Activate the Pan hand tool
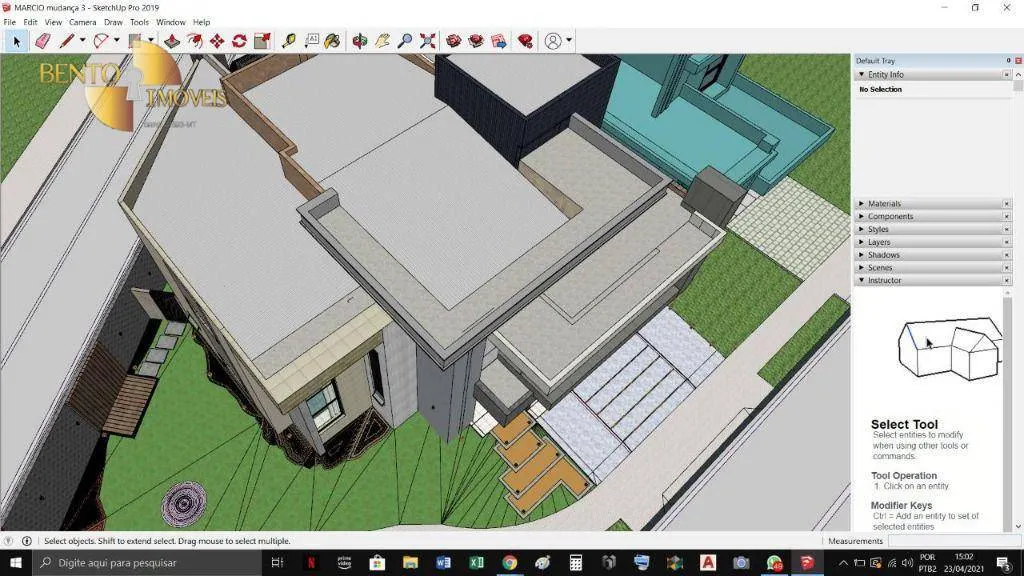Viewport: 1024px width, 576px height. [x=383, y=41]
